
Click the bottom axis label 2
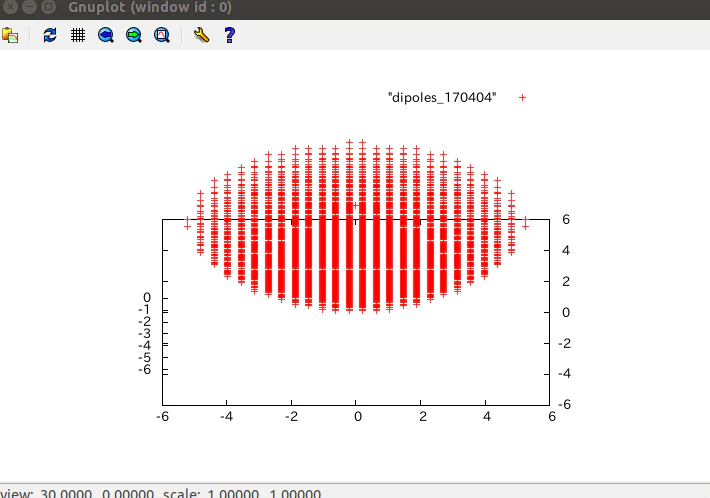[422, 417]
